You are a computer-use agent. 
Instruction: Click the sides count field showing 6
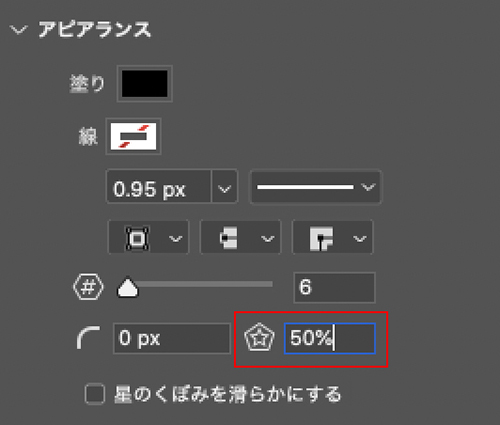coord(334,287)
